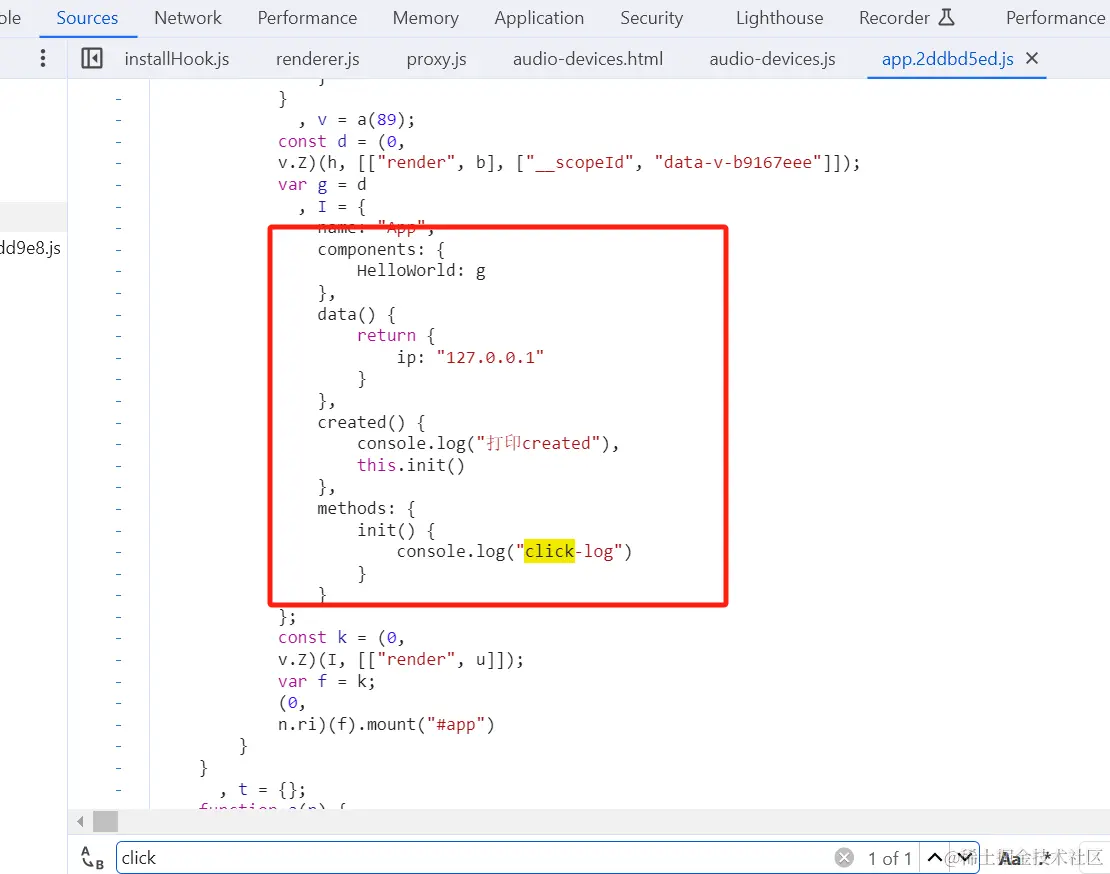Go to previous search match
This screenshot has height=874, width=1110.
(x=934, y=858)
